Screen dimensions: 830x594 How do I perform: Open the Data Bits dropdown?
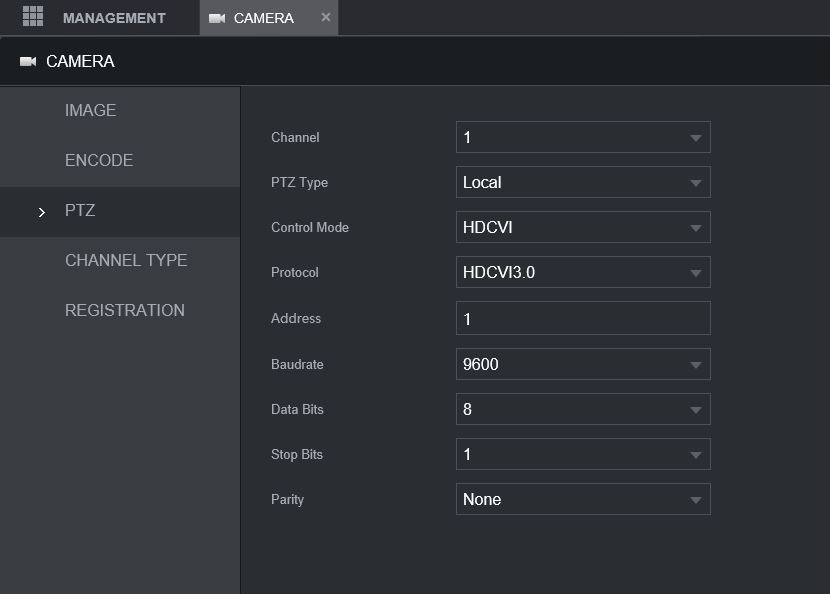pyautogui.click(x=583, y=410)
